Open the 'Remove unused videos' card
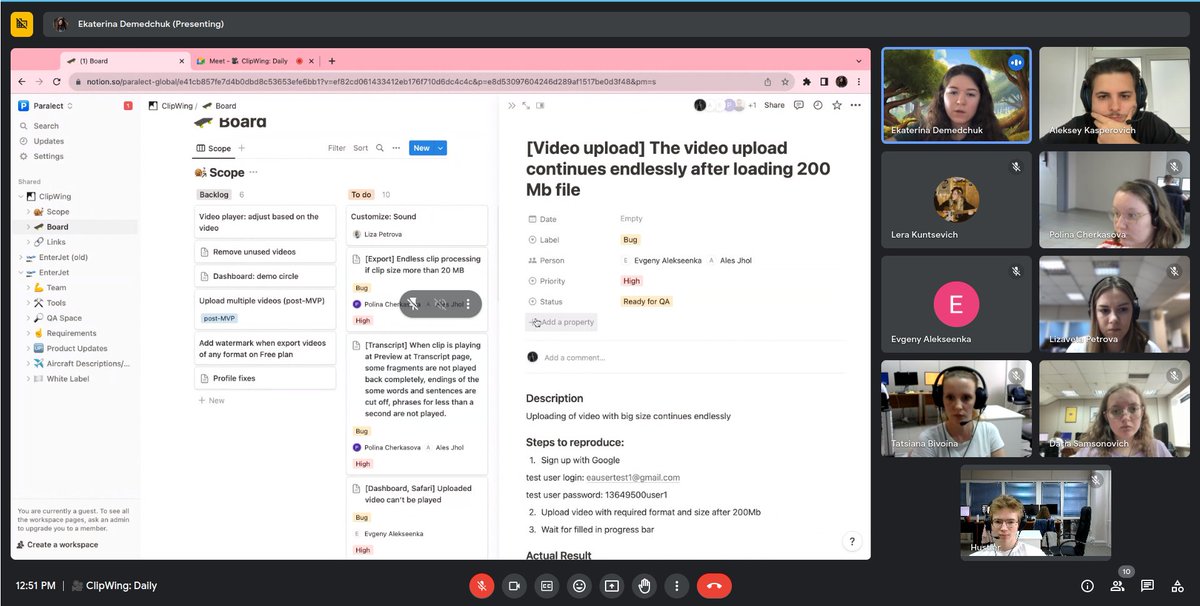The image size is (1200, 606). click(x=265, y=252)
